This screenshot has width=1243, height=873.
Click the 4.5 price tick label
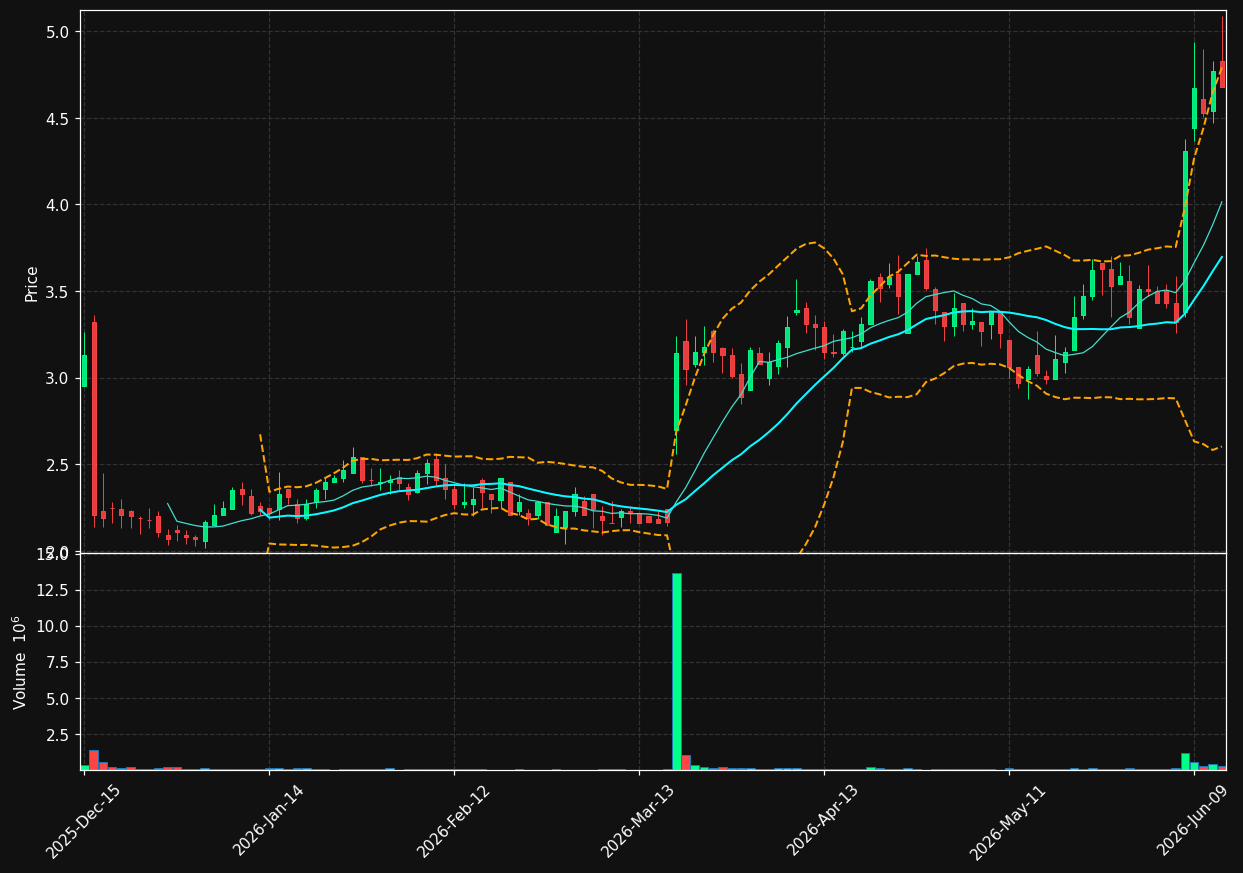click(x=58, y=118)
